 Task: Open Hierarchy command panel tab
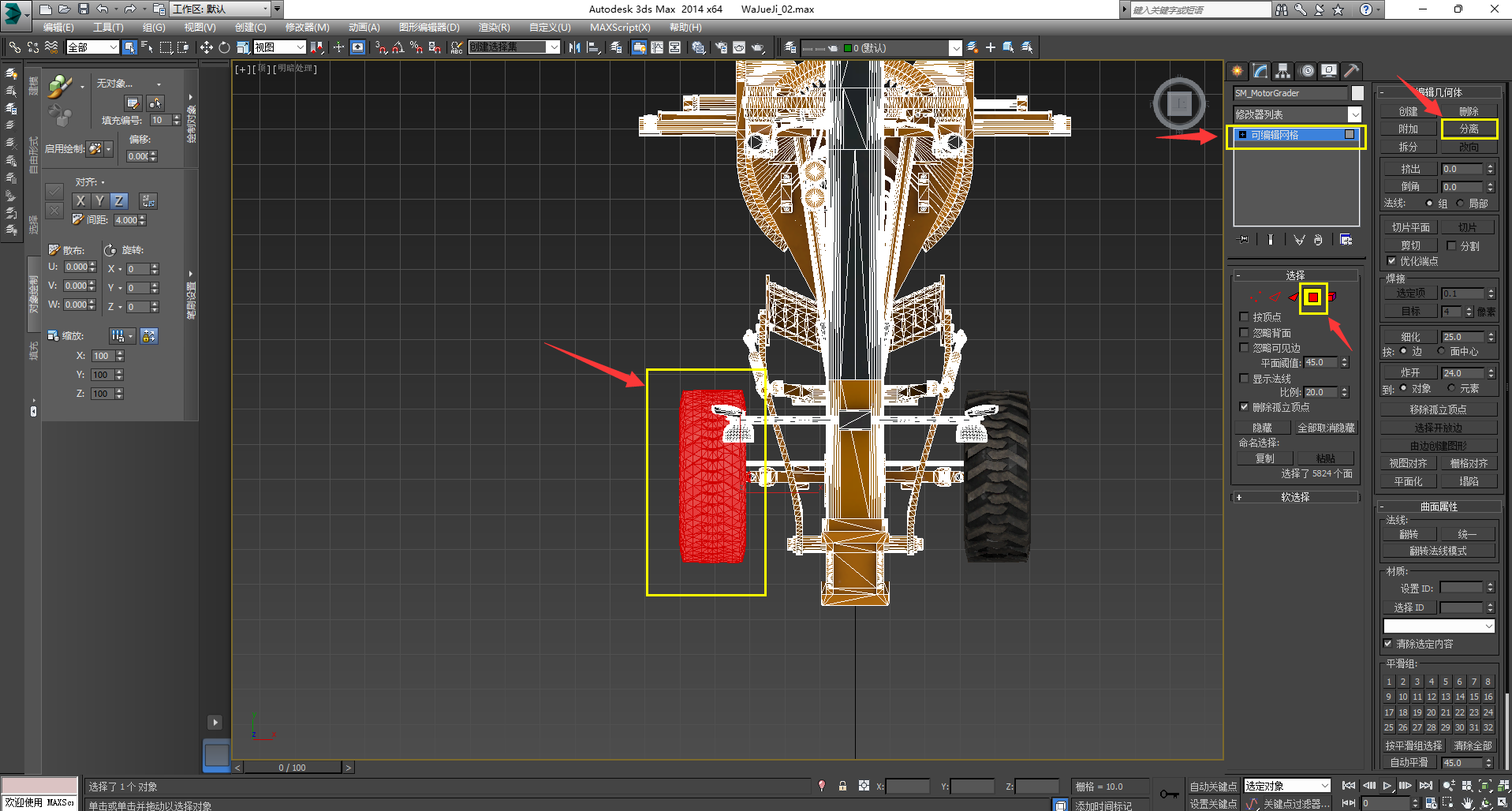(1283, 71)
